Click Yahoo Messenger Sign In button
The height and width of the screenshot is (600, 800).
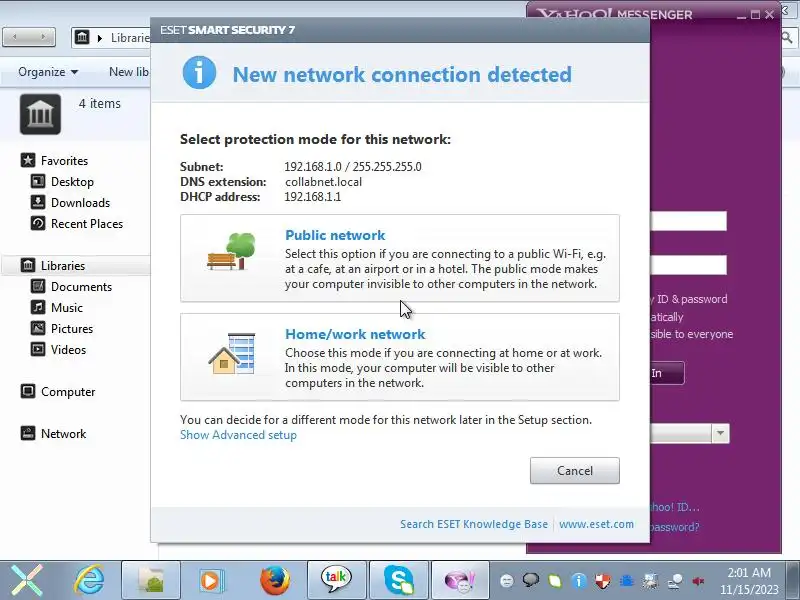click(667, 373)
